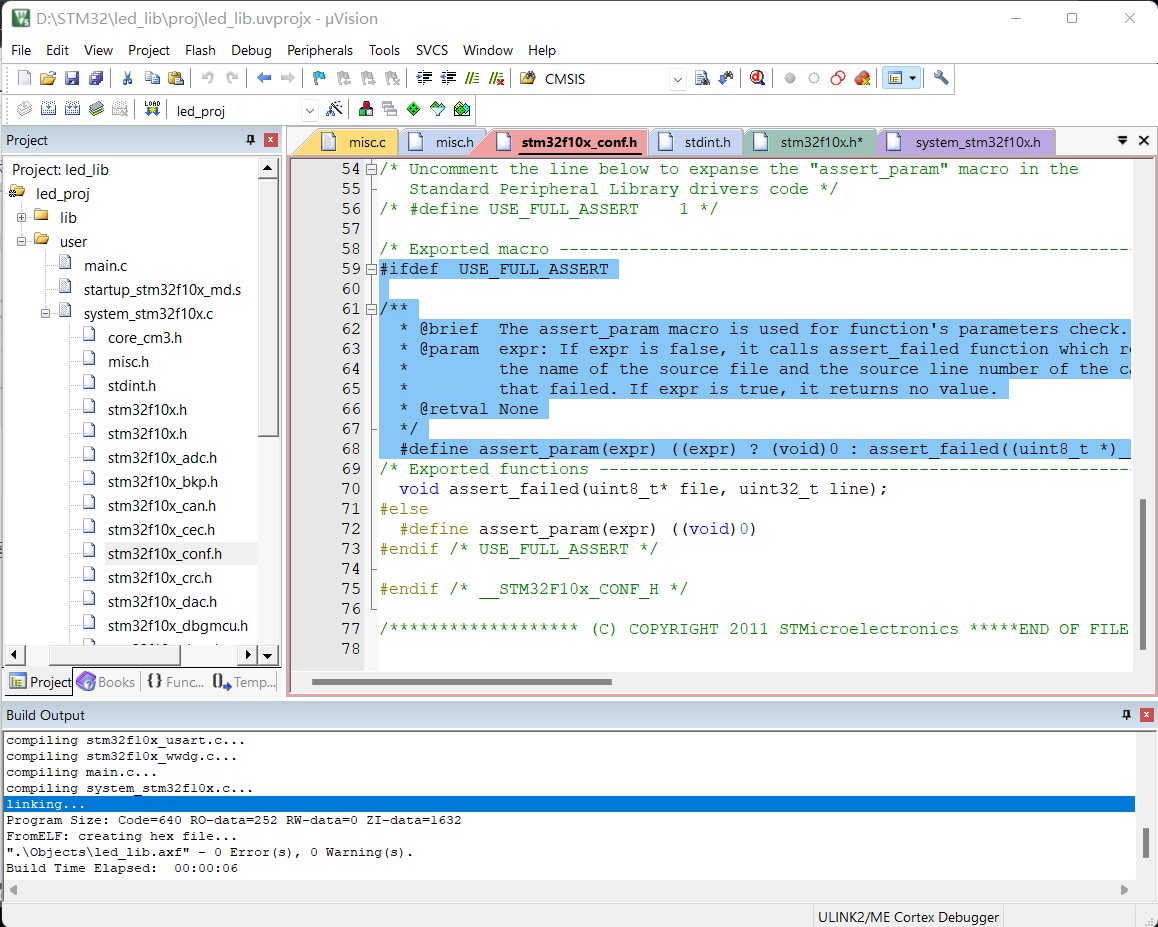Viewport: 1158px width, 927px height.
Task: Build the led_proj target
Action: 49,108
